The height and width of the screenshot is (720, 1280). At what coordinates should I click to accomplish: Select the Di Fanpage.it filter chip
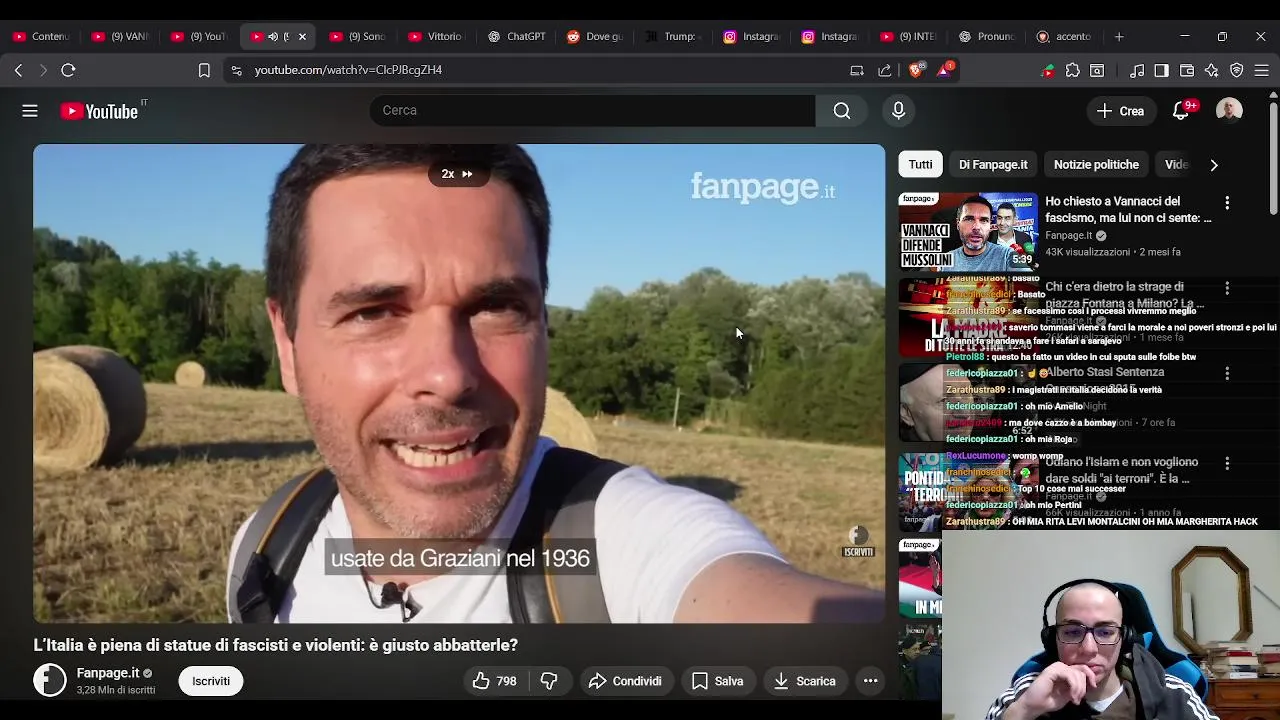coord(993,165)
